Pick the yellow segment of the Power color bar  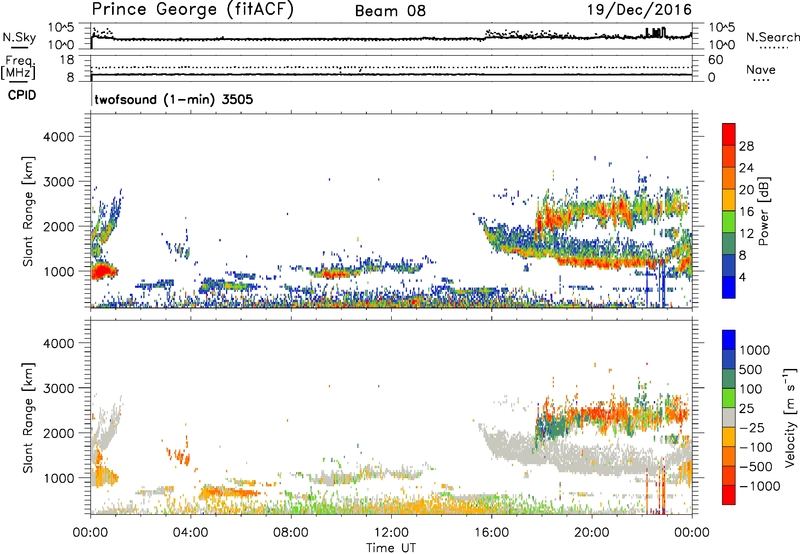(729, 200)
